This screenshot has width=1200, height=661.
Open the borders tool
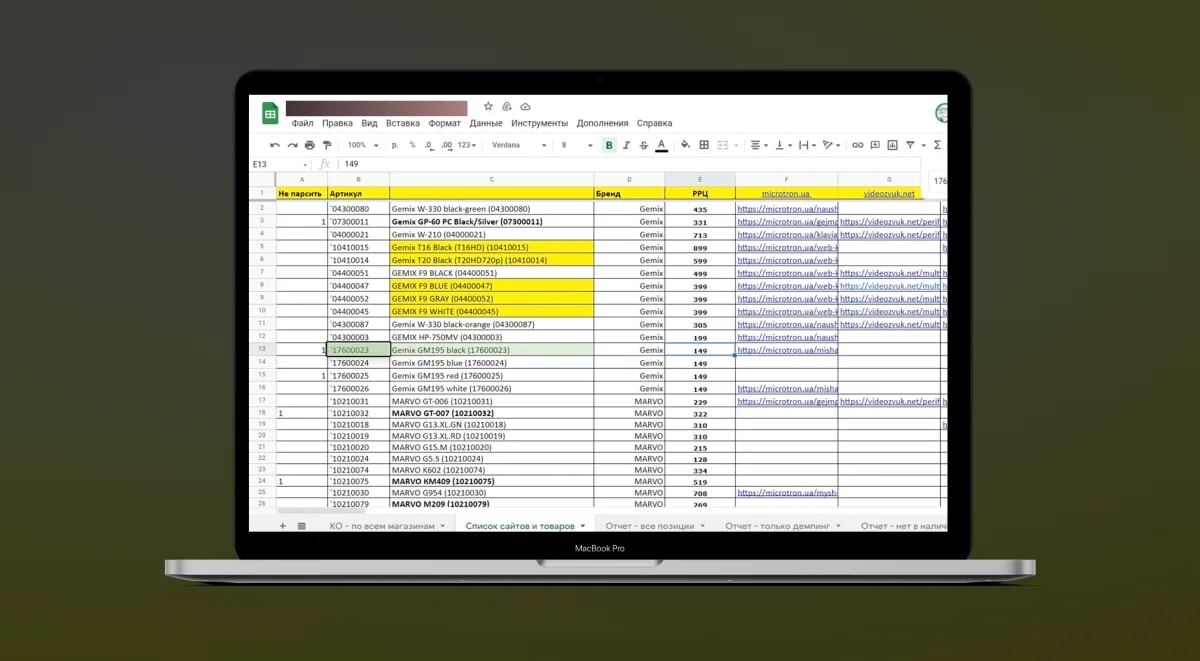click(x=704, y=145)
